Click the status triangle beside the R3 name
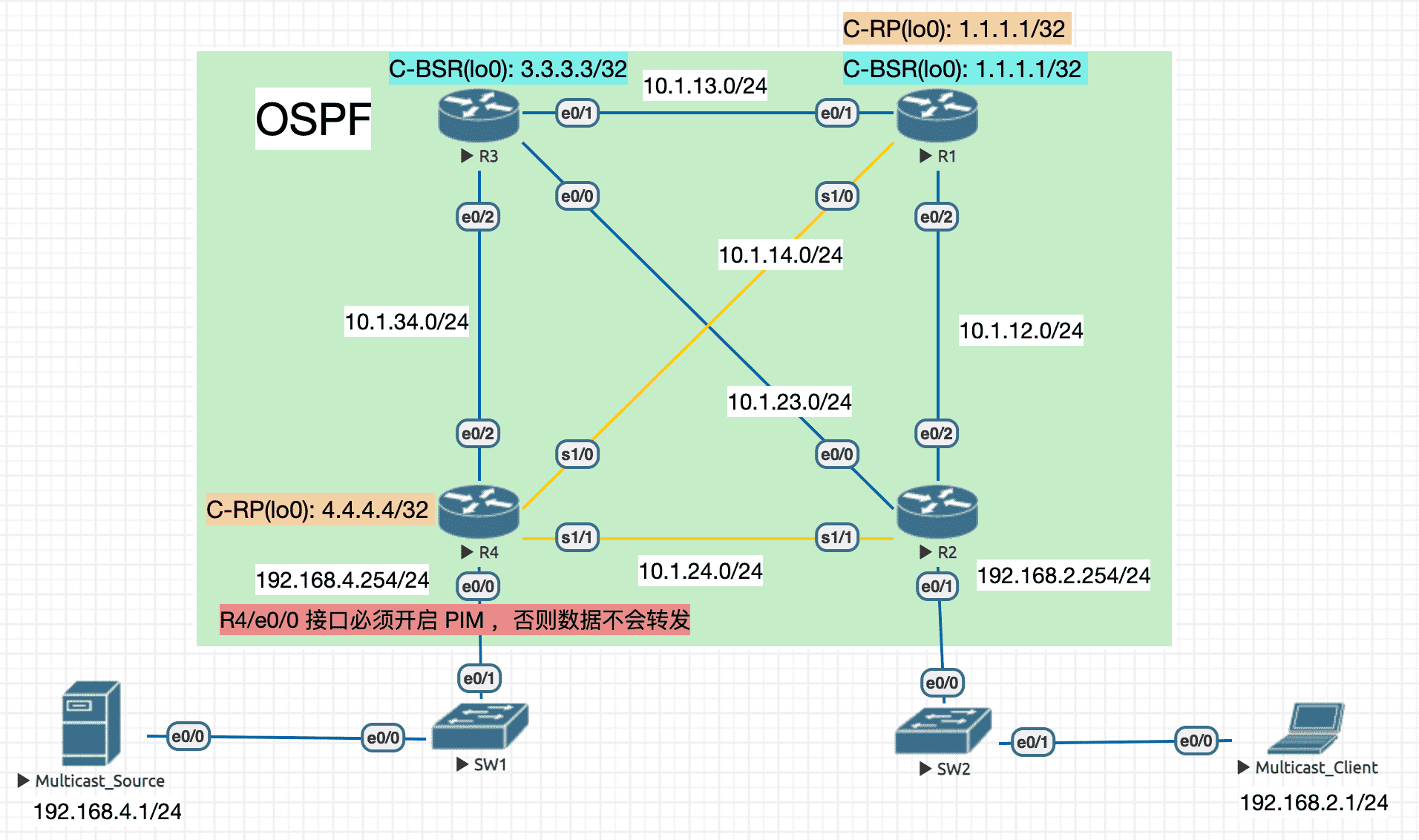1419x840 pixels. [467, 156]
